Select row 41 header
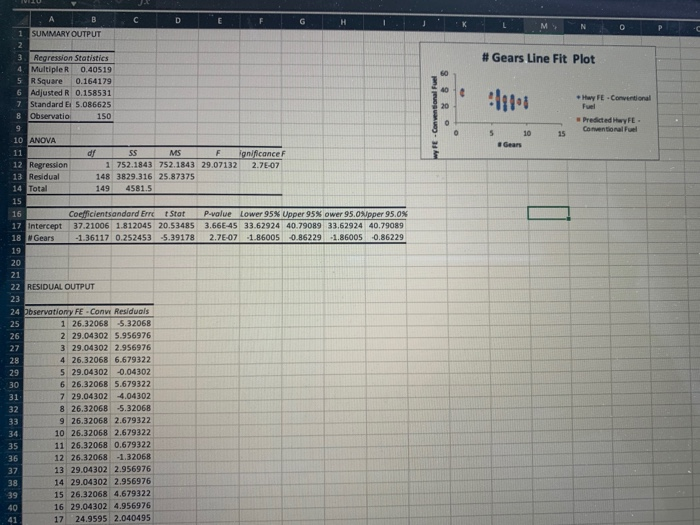The image size is (700, 525). pyautogui.click(x=13, y=520)
